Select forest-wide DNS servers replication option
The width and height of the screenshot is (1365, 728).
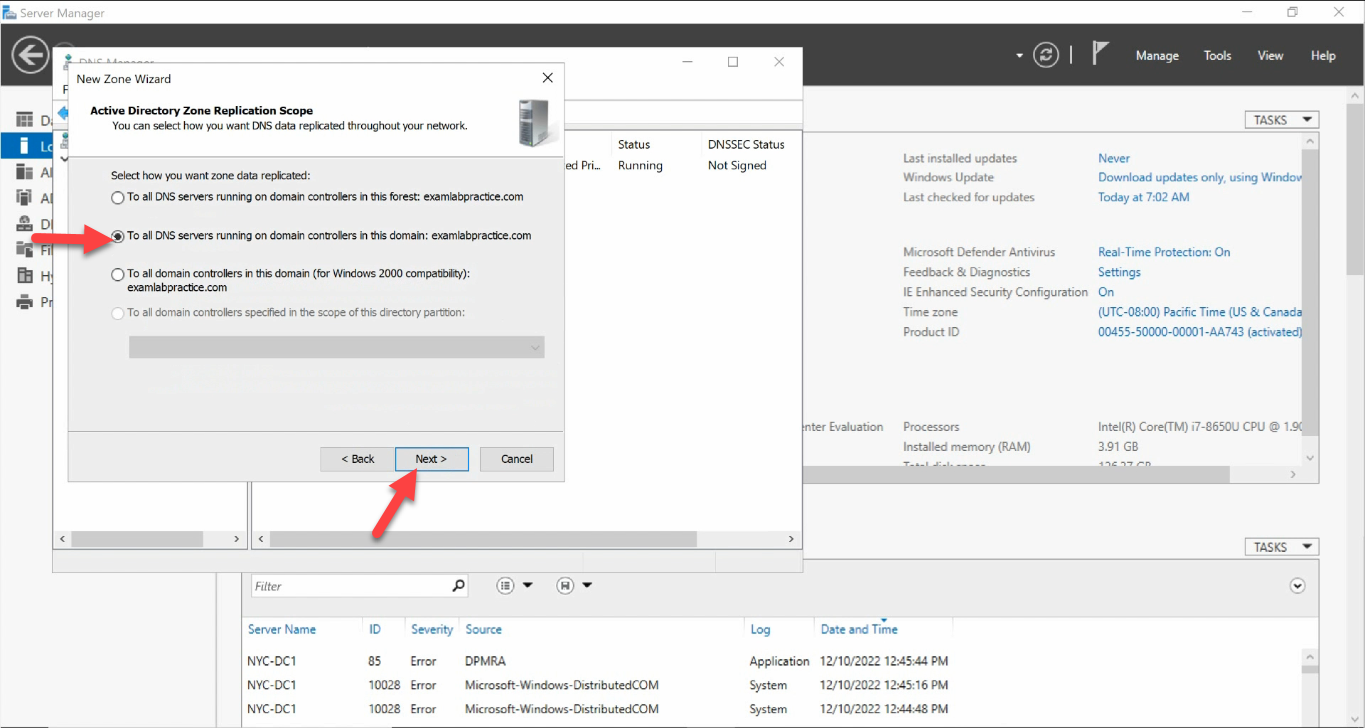click(x=118, y=198)
